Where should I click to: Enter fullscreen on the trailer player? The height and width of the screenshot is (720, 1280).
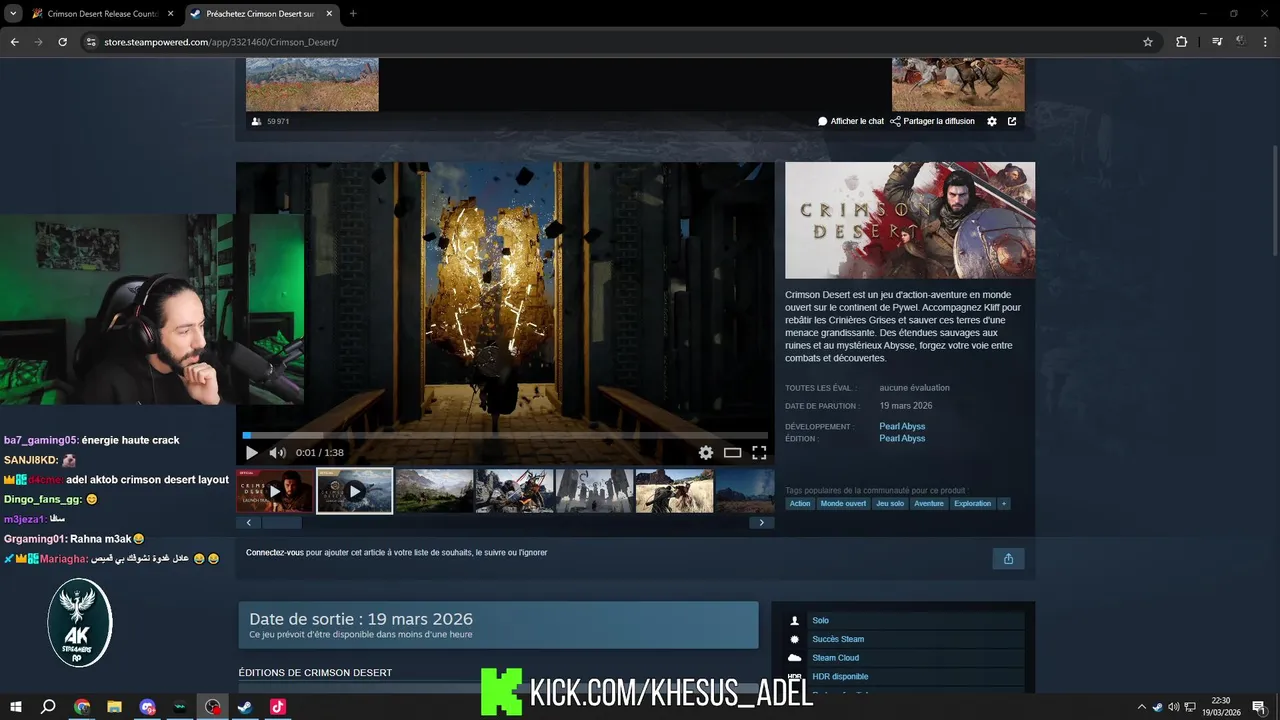point(759,452)
